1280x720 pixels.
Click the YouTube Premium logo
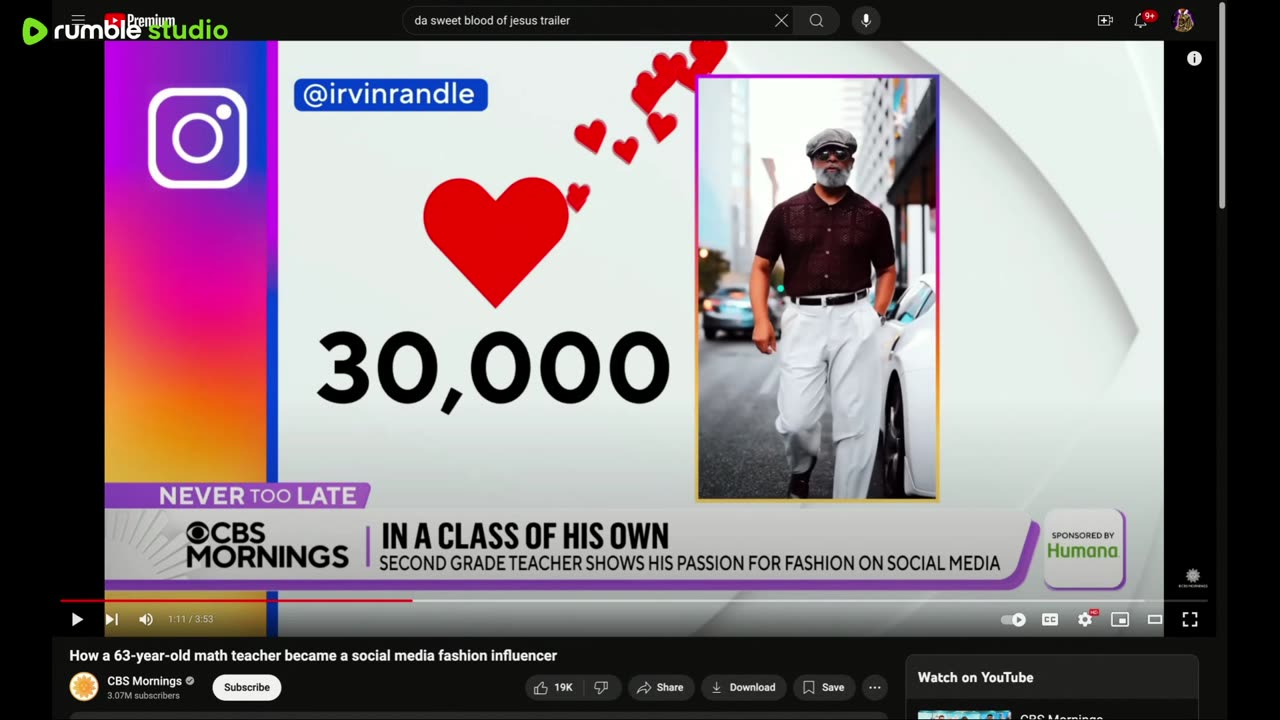(x=140, y=20)
